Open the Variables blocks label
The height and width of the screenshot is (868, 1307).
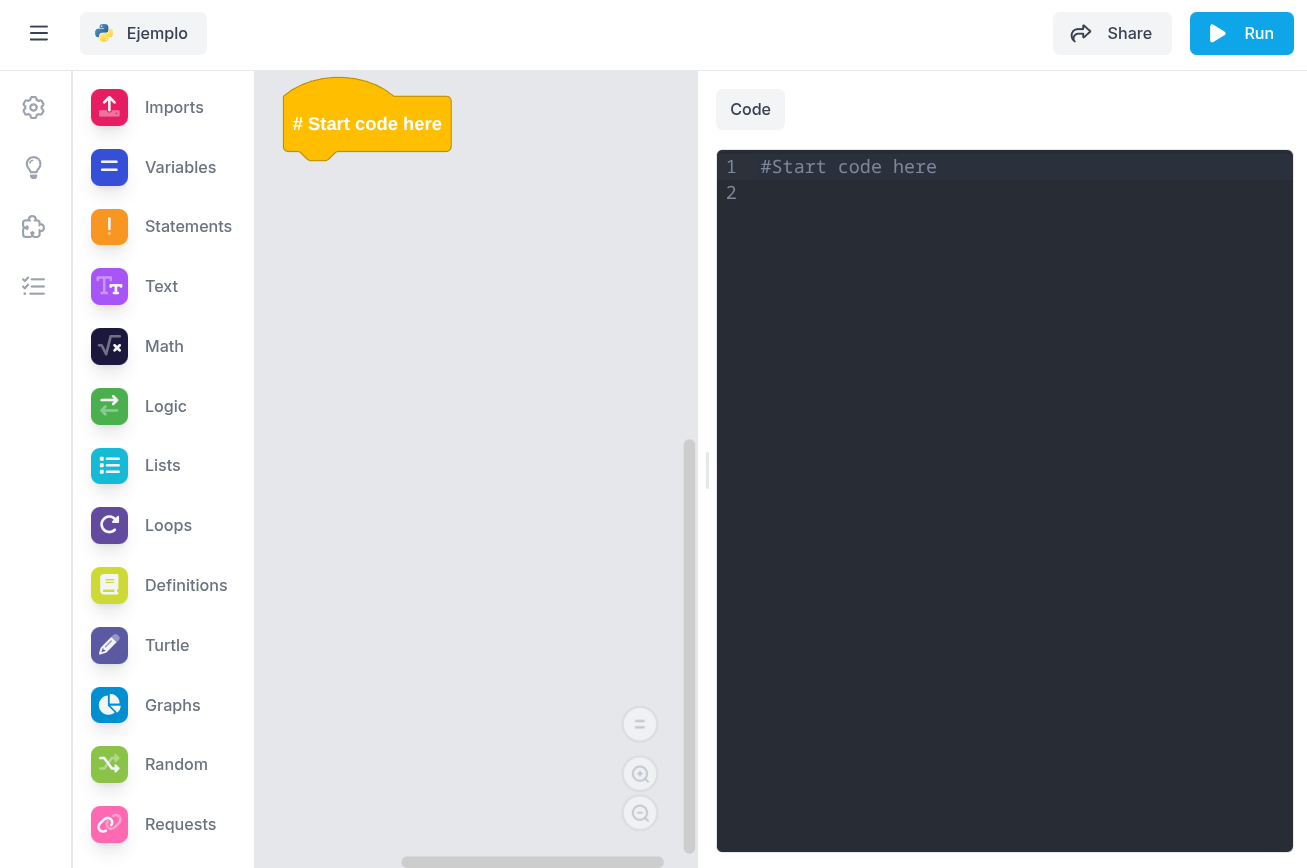point(180,167)
